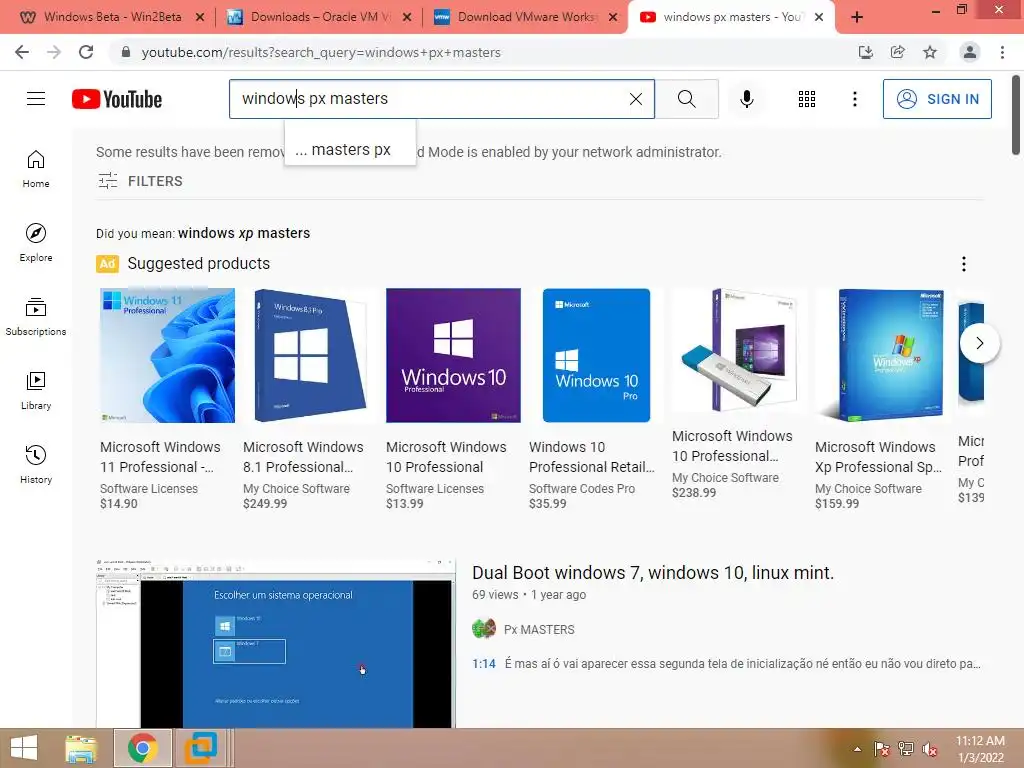Open Library in the sidebar
Screen dimensions: 1024x768
[36, 391]
